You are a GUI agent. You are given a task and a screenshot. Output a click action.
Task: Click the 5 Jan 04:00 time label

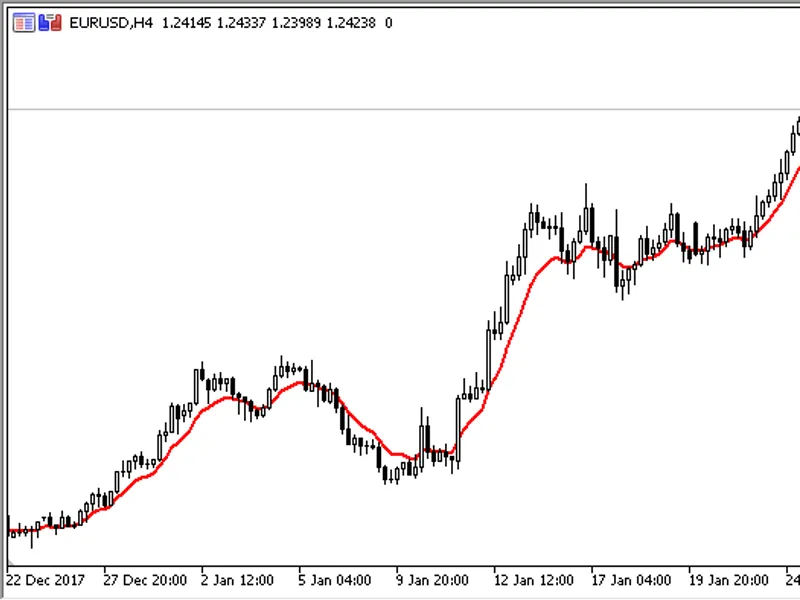click(335, 580)
